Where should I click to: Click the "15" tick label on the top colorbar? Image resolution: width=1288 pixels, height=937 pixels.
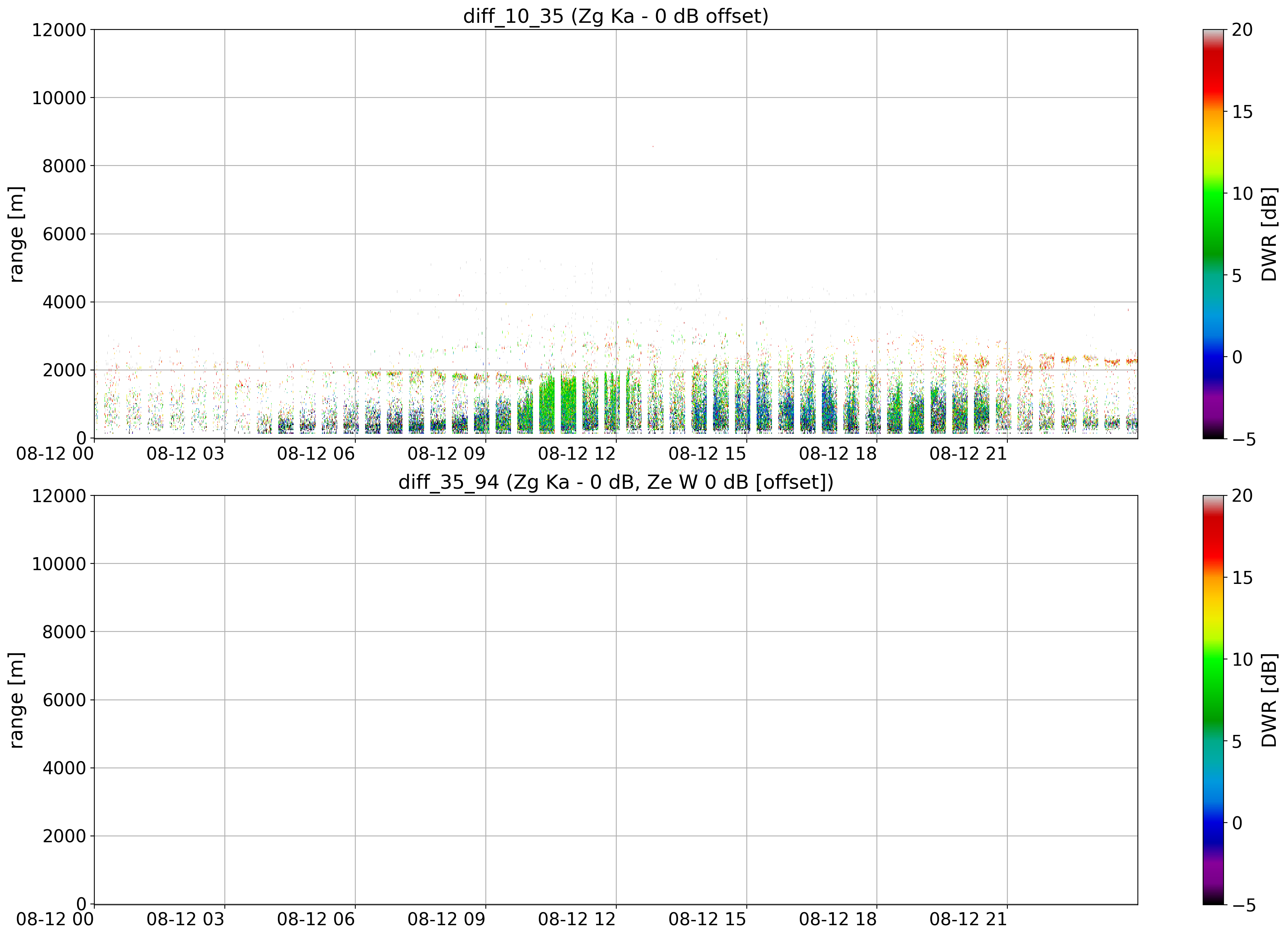click(1242, 111)
